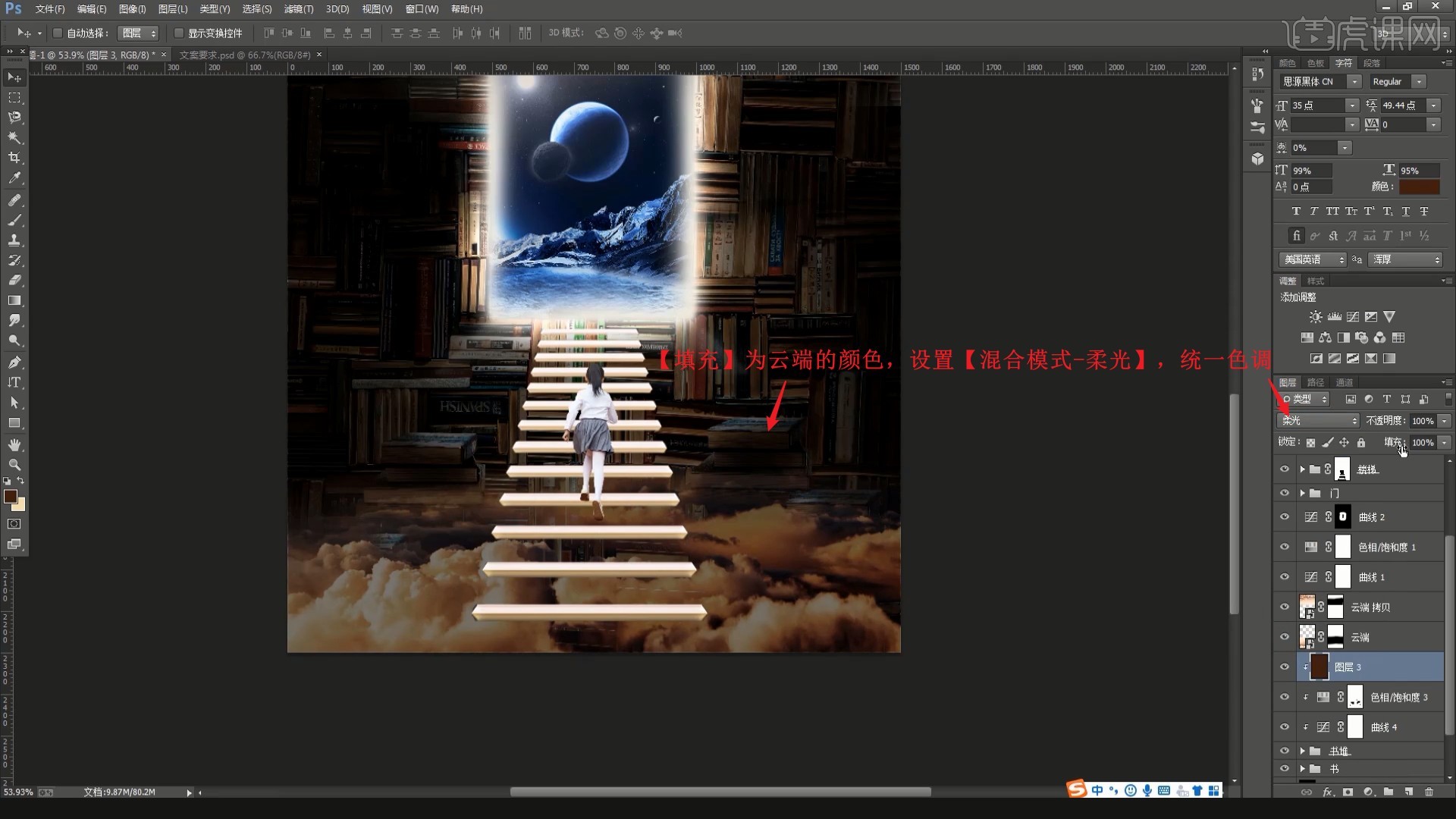Switch to the 文案要求.psd document tab
This screenshot has width=1456, height=819.
(x=244, y=55)
